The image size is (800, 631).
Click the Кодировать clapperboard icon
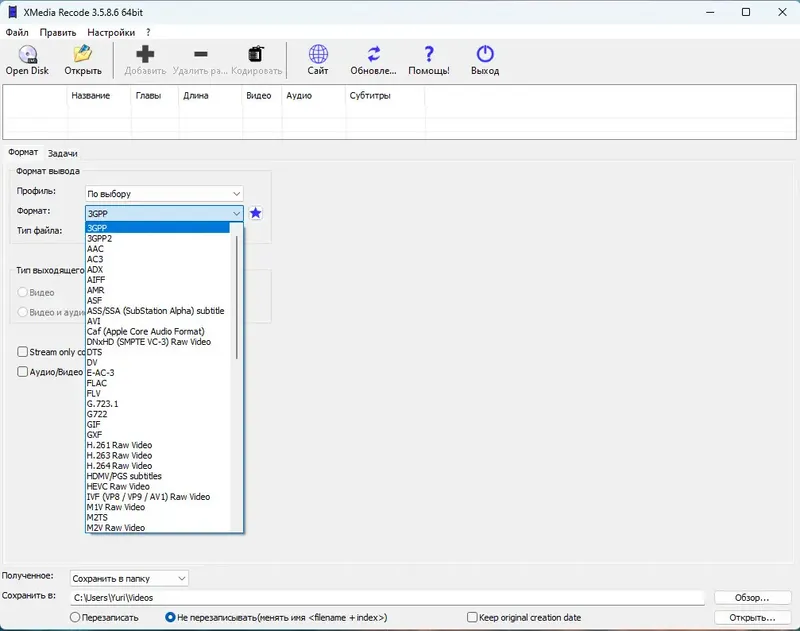pyautogui.click(x=256, y=54)
